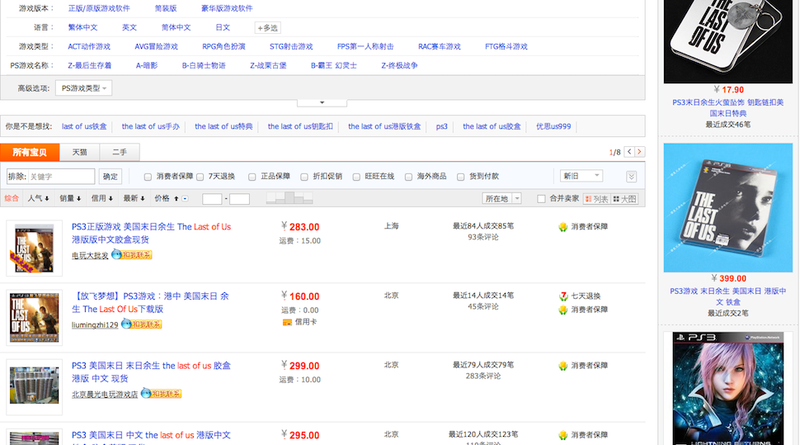800x445 pixels.
Task: Sort by 信用 seller credit
Action: click(x=102, y=198)
